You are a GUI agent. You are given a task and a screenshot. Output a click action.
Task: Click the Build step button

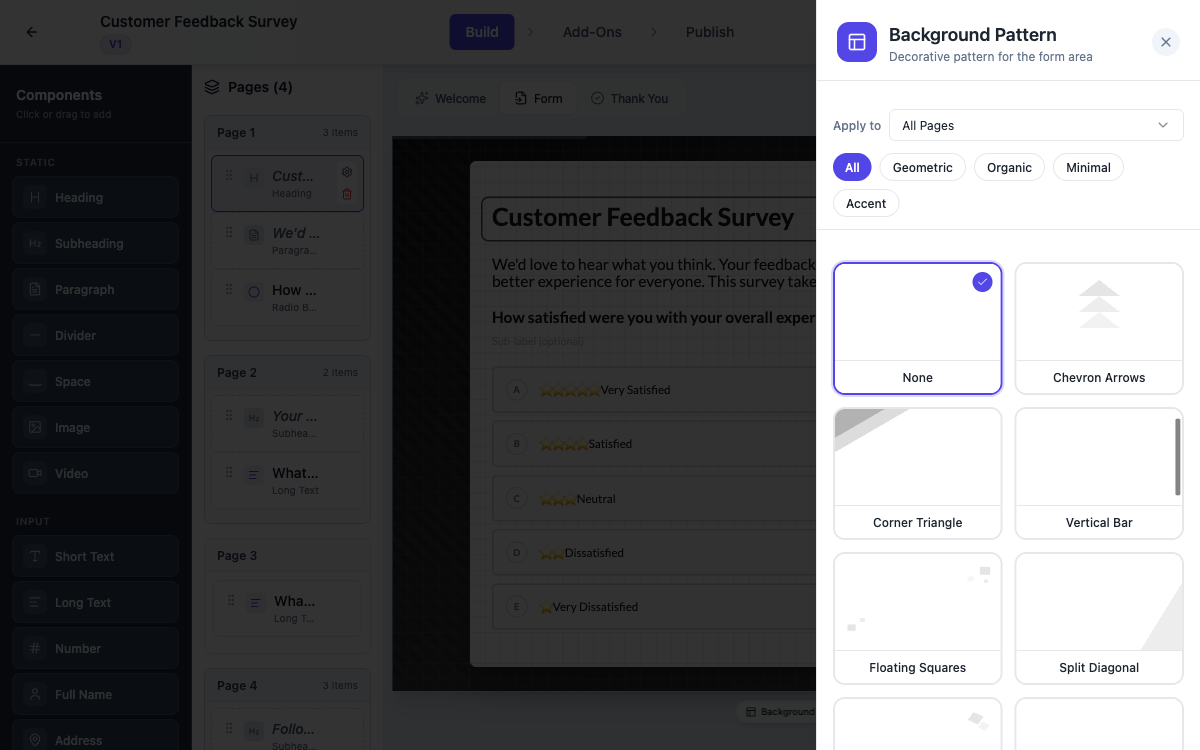click(x=482, y=32)
